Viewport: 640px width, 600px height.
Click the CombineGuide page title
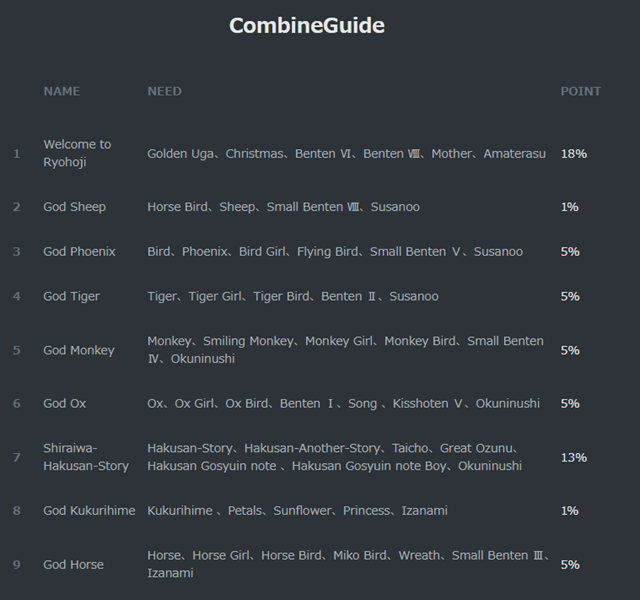[306, 26]
